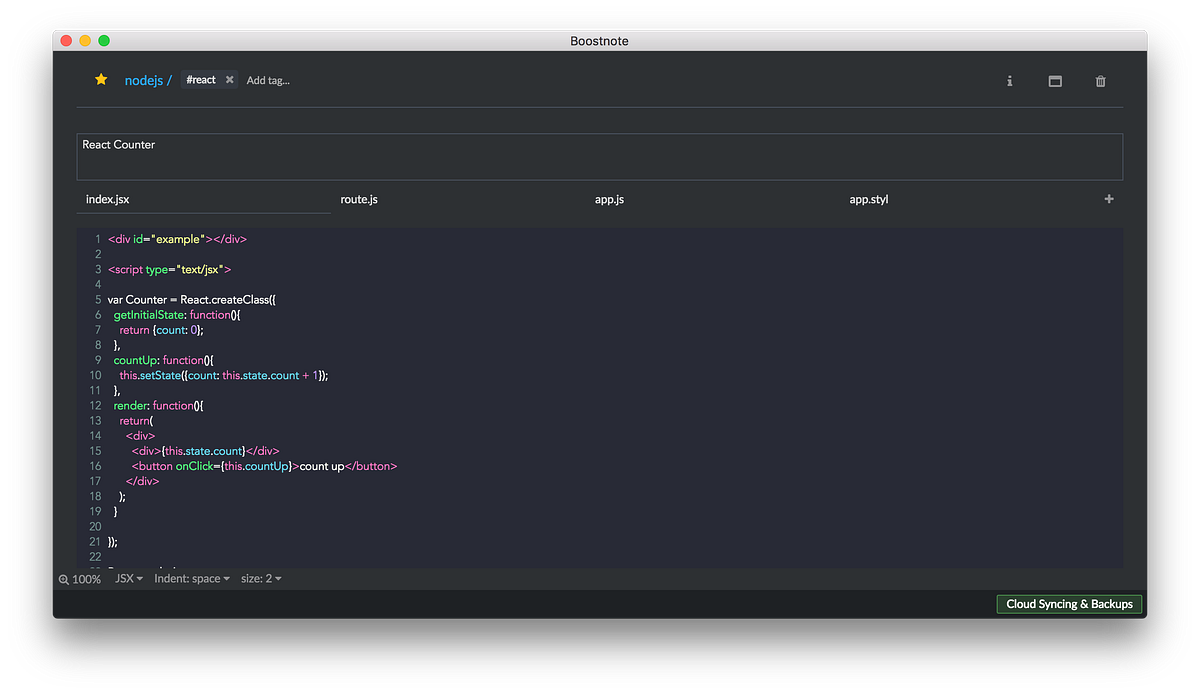Viewport: 1200px width, 694px height.
Task: Click on getInitialState in line 6
Action: tap(149, 315)
